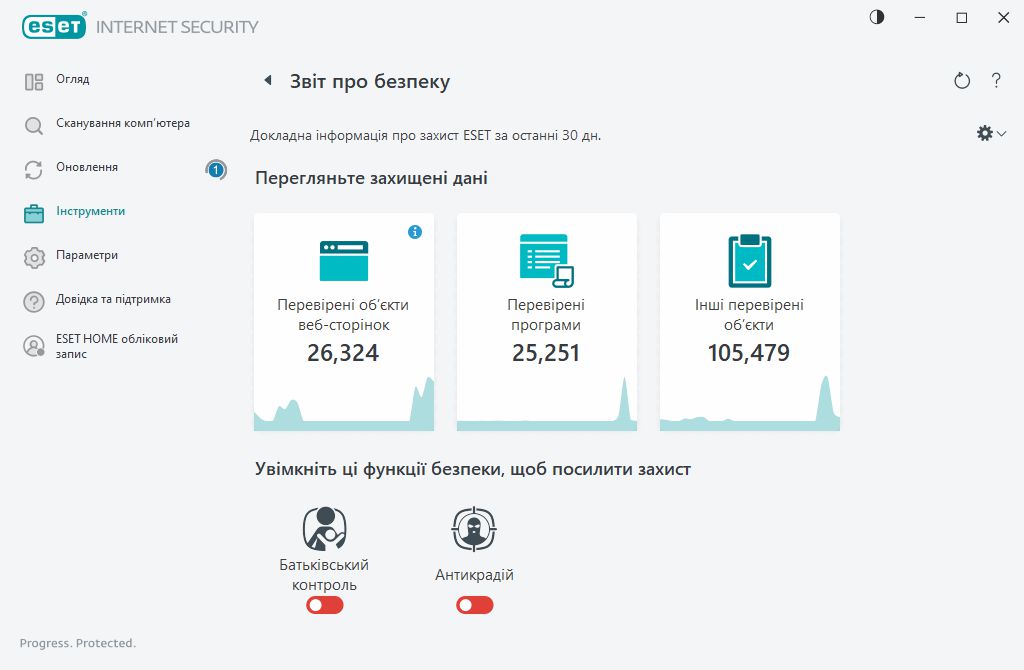Click the Звіт про безпеку title

click(x=370, y=82)
